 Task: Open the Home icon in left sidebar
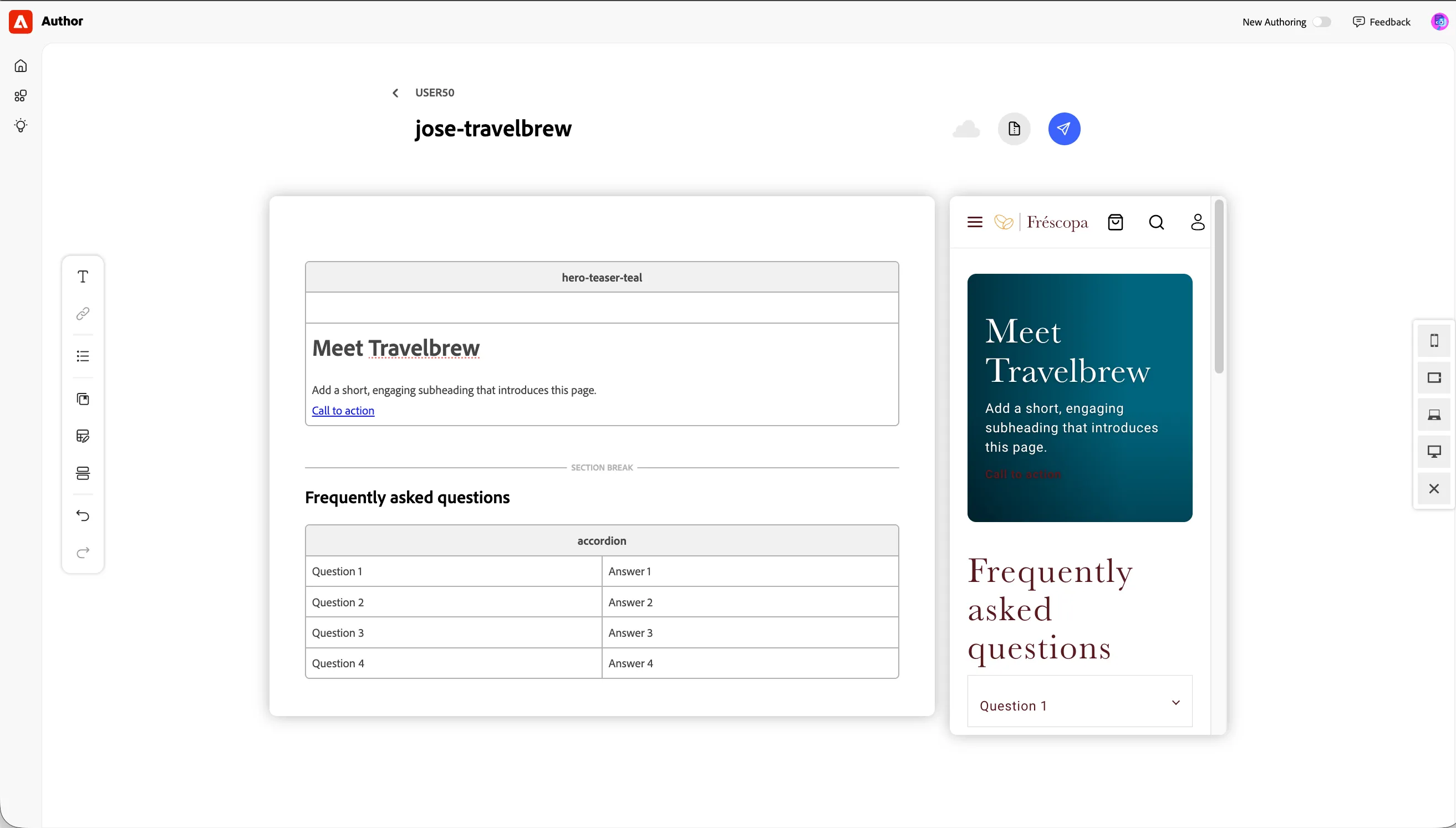pyautogui.click(x=21, y=66)
